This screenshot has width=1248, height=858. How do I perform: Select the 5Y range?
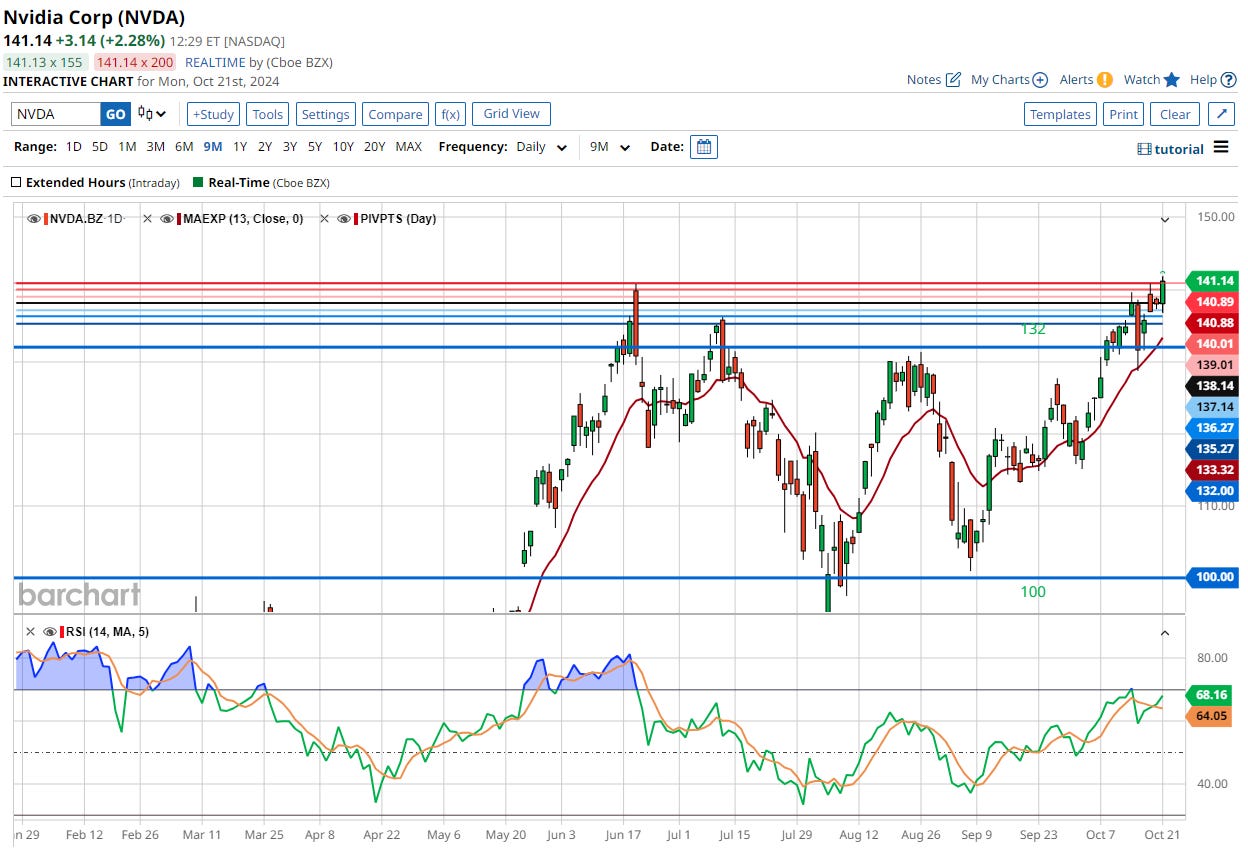click(x=315, y=147)
